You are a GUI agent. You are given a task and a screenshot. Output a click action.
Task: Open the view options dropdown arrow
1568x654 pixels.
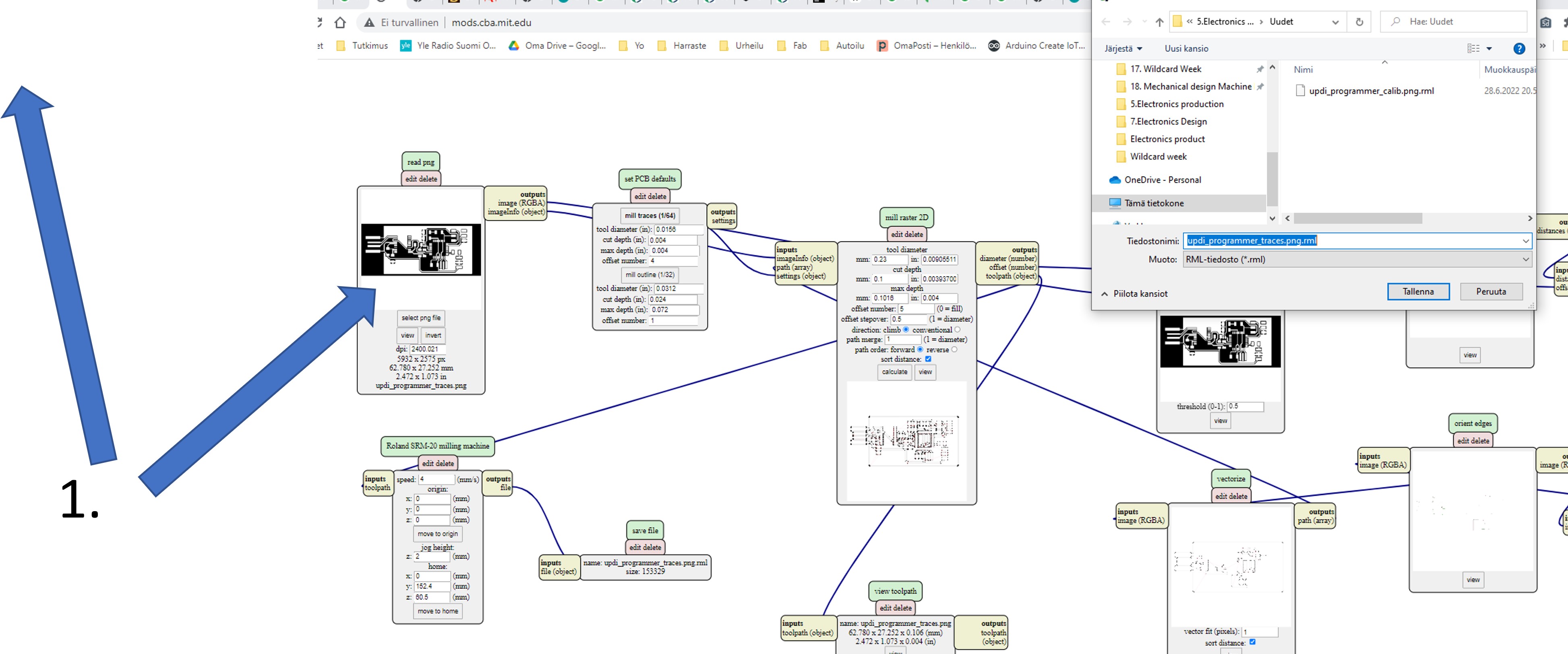1489,49
